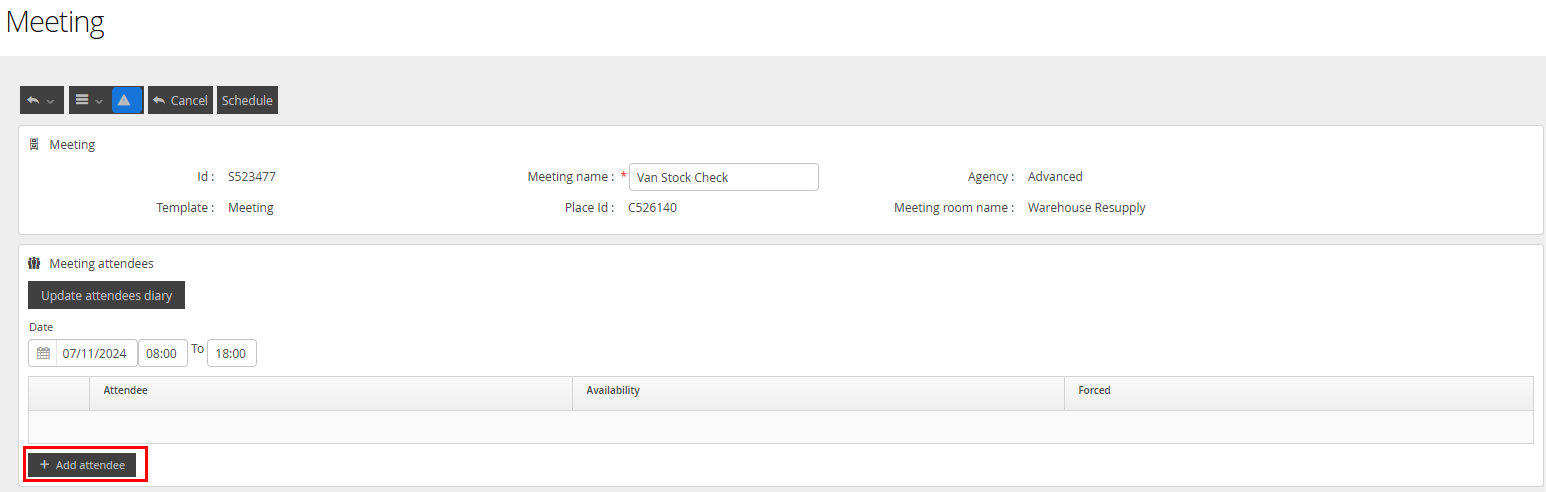Click the plus icon on Add attendee

coord(44,465)
